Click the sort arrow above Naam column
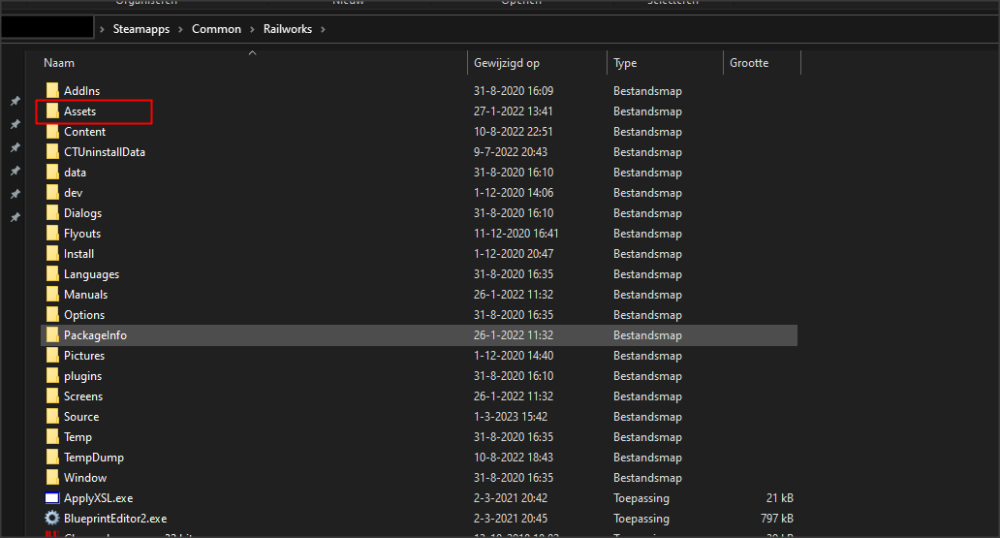1000x538 pixels. click(253, 53)
